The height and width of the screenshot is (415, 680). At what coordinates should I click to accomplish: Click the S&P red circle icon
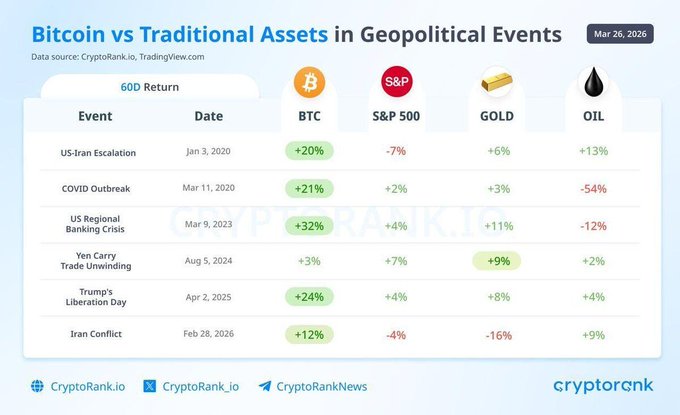pos(397,81)
